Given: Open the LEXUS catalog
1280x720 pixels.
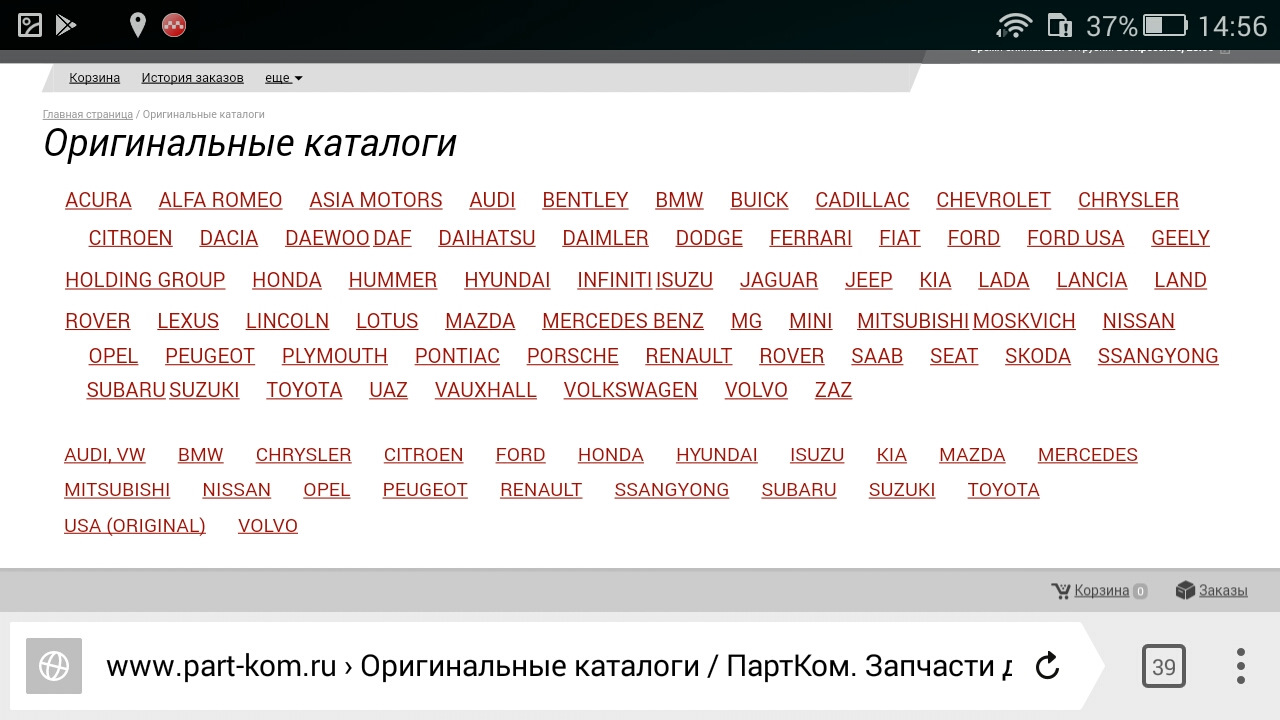Looking at the screenshot, I should click(x=188, y=321).
